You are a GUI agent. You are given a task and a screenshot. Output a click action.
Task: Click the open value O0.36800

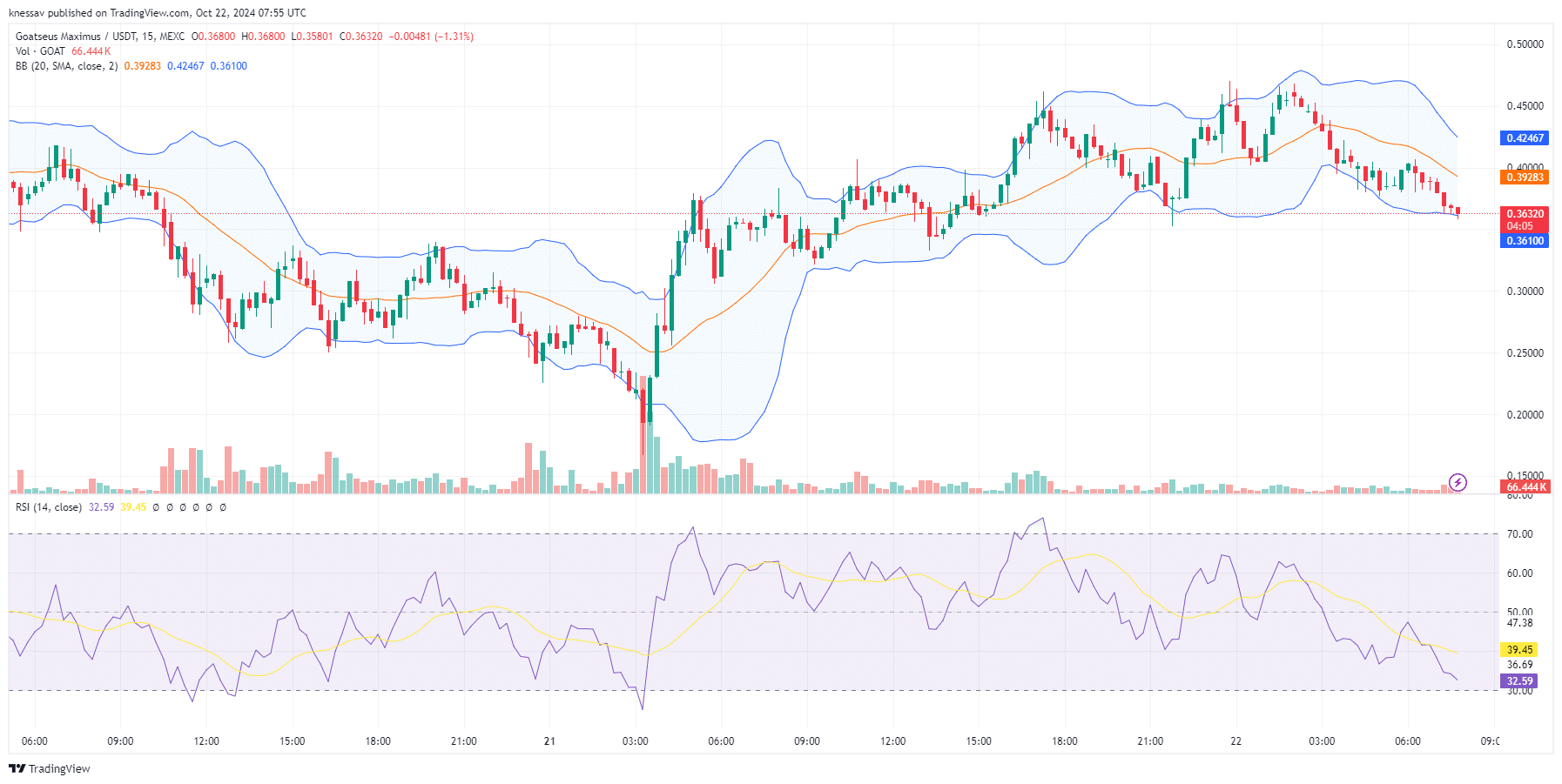[x=213, y=37]
